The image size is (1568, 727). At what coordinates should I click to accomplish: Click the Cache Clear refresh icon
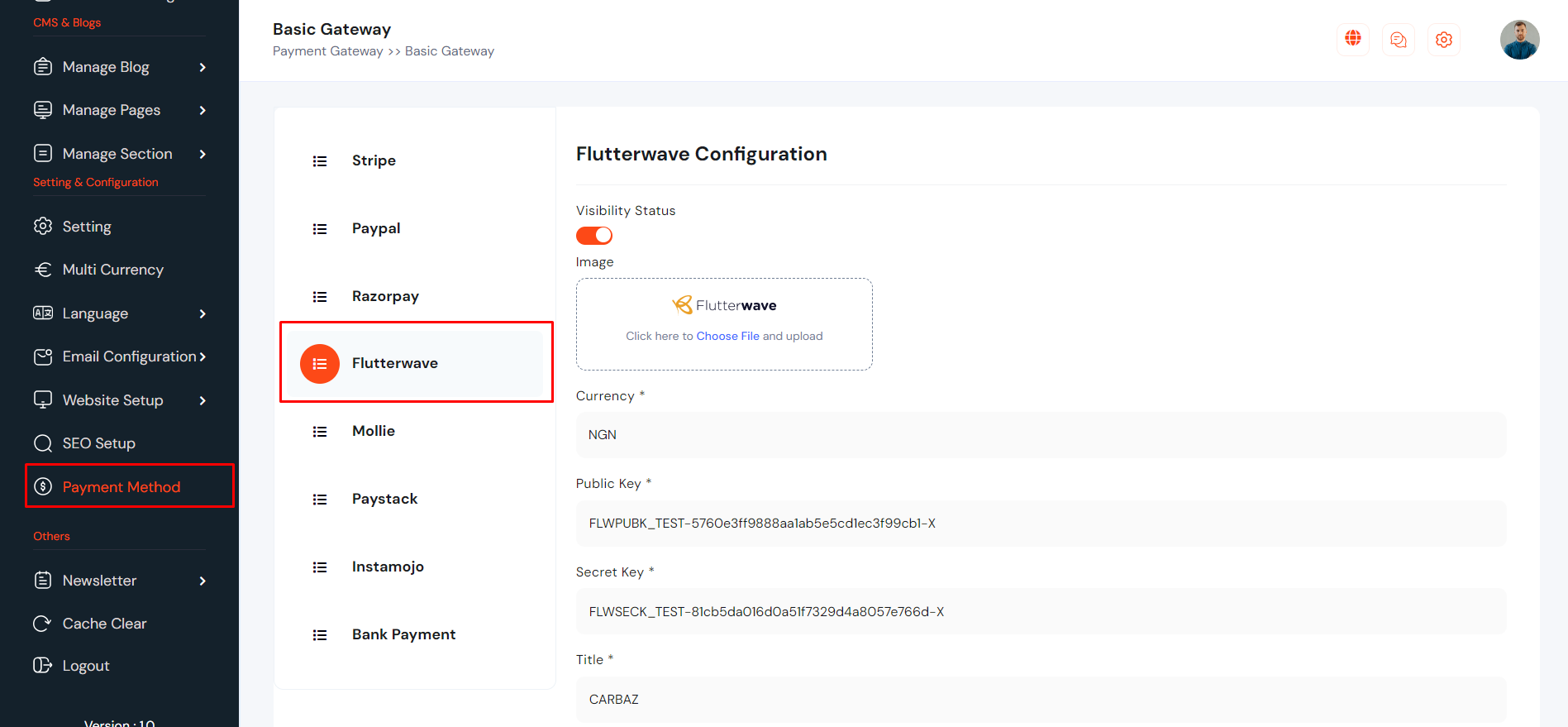pos(42,624)
